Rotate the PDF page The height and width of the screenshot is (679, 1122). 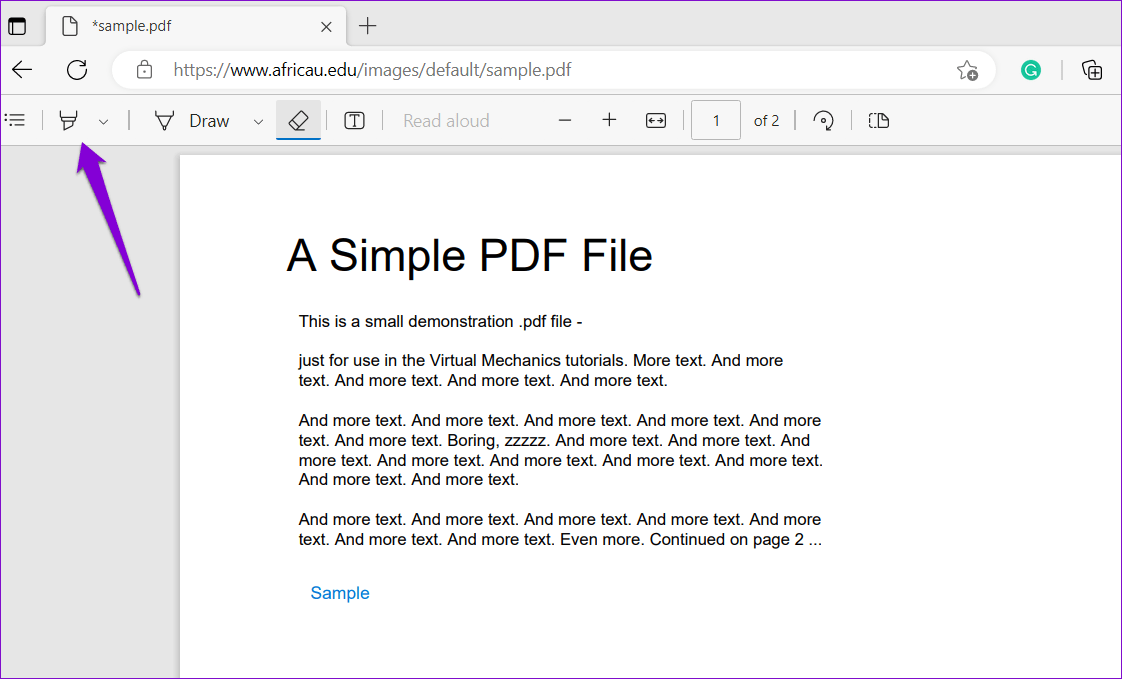[822, 120]
